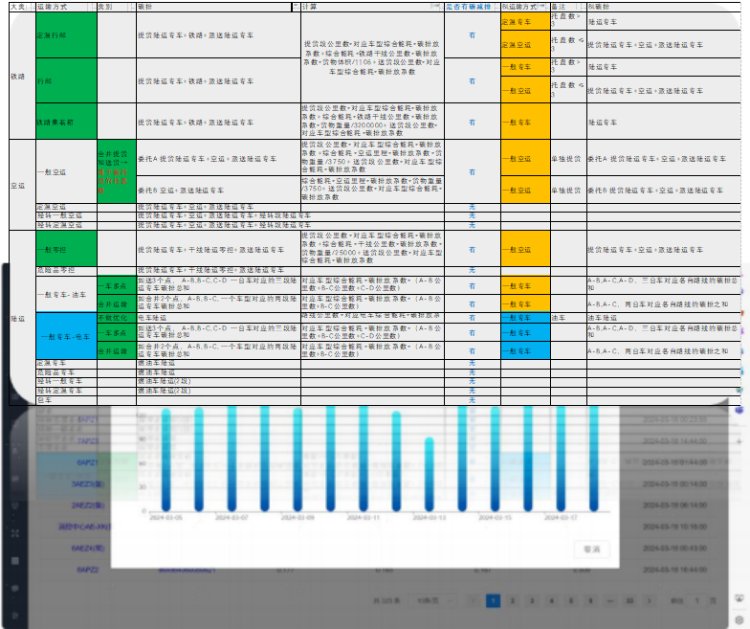Screen dimensions: 750x629
Task: Open the 计算 column header filter arrow
Action: 434,6
